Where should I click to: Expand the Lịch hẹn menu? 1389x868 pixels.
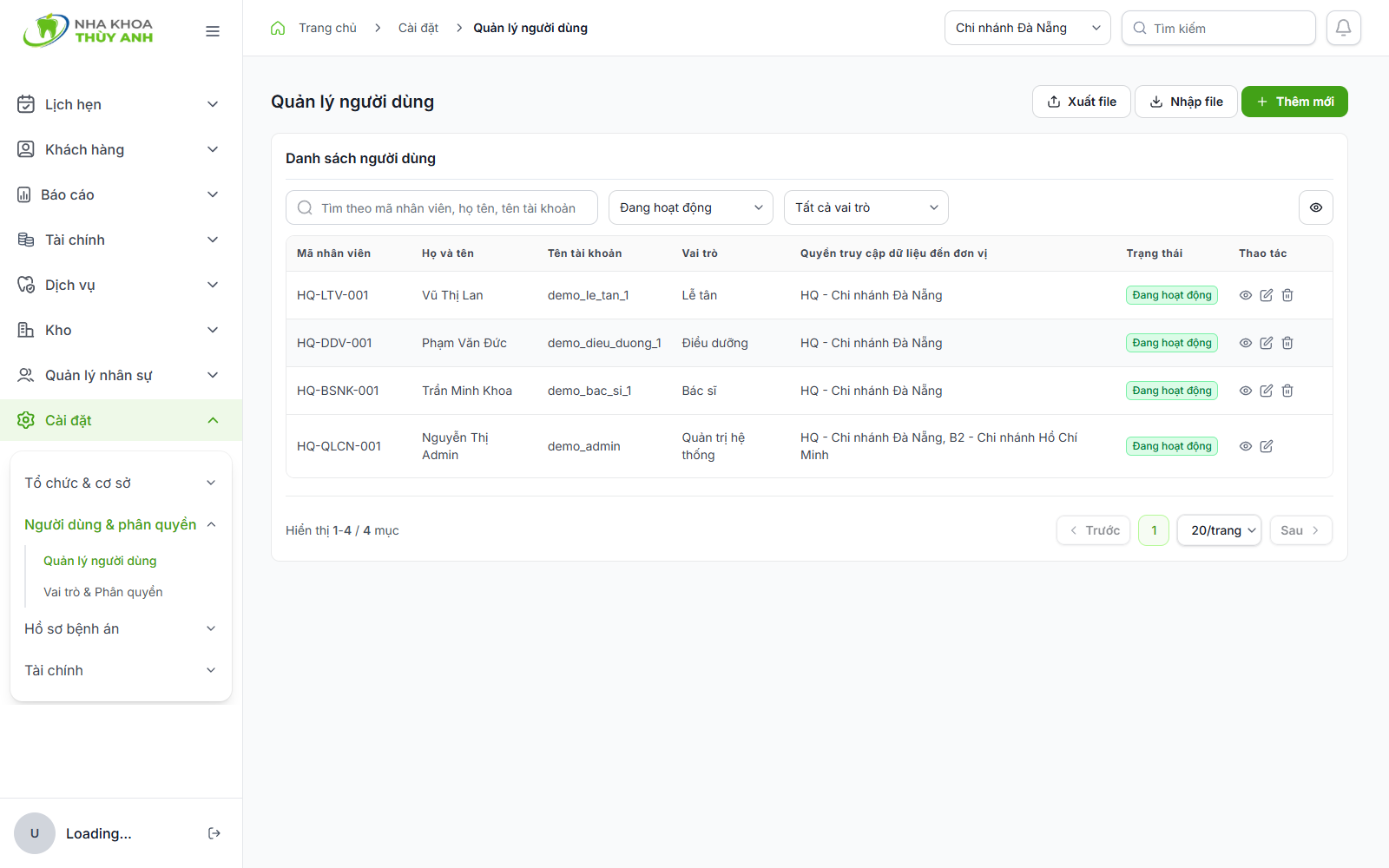(x=121, y=104)
